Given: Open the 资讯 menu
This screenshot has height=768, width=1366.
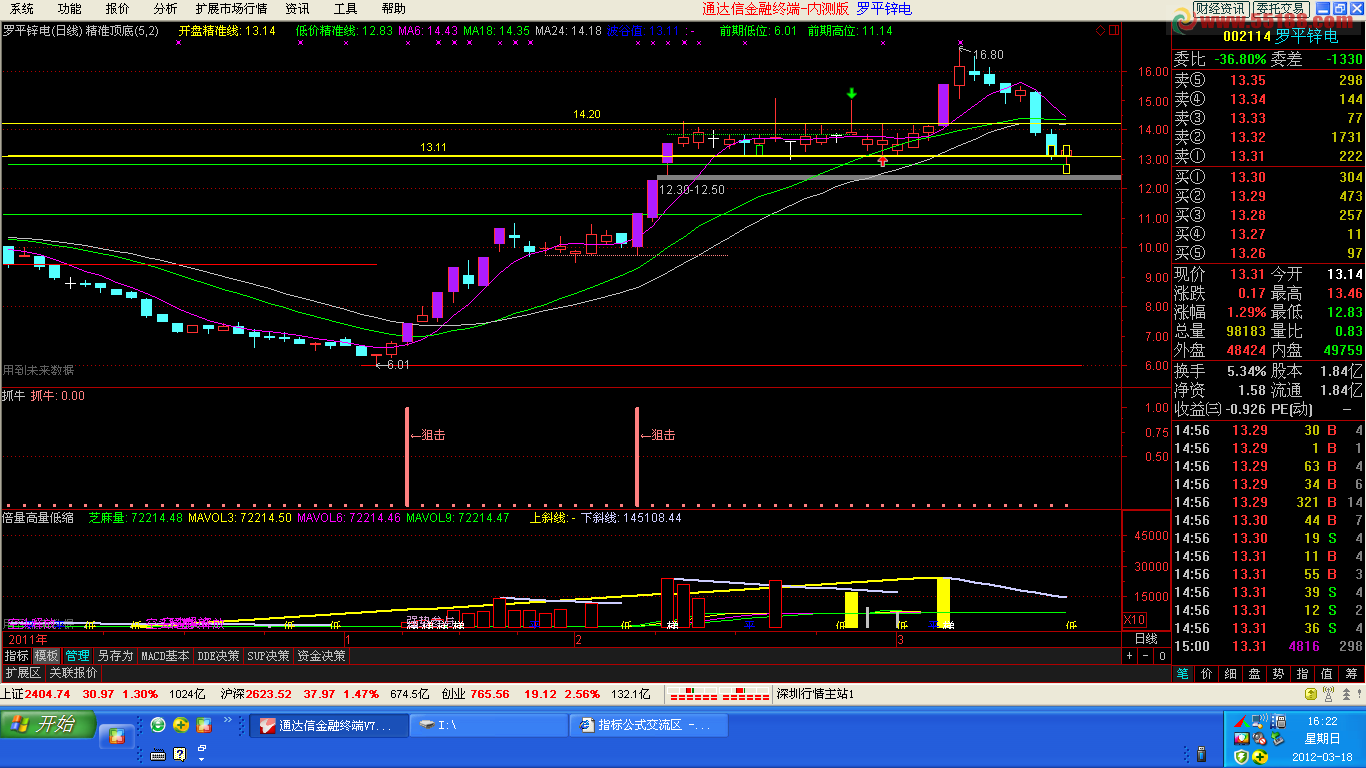Looking at the screenshot, I should pyautogui.click(x=297, y=8).
